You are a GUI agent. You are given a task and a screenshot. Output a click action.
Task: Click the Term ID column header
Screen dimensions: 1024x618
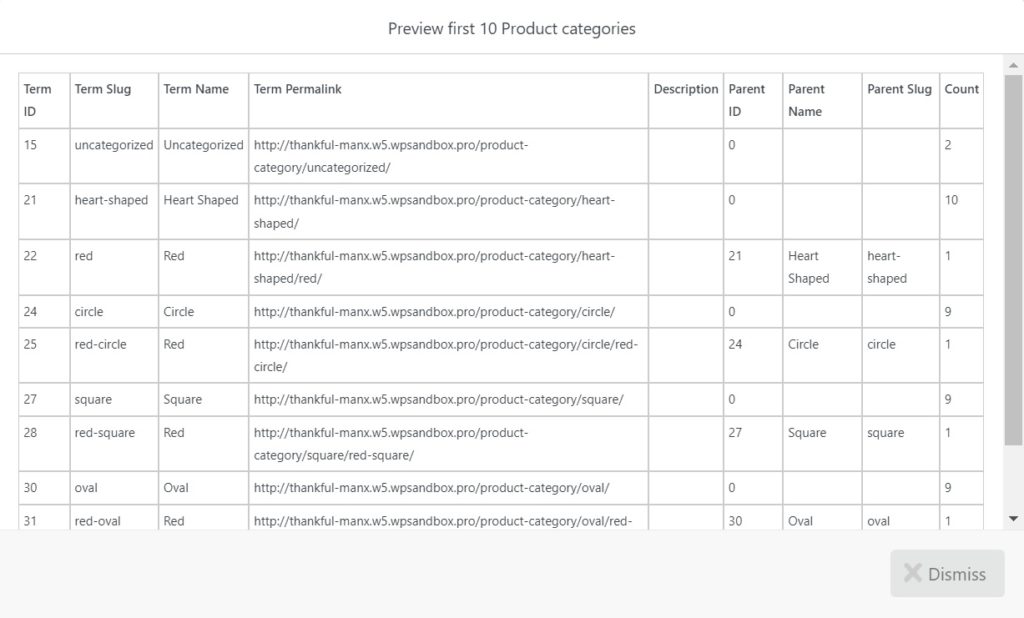click(x=37, y=99)
